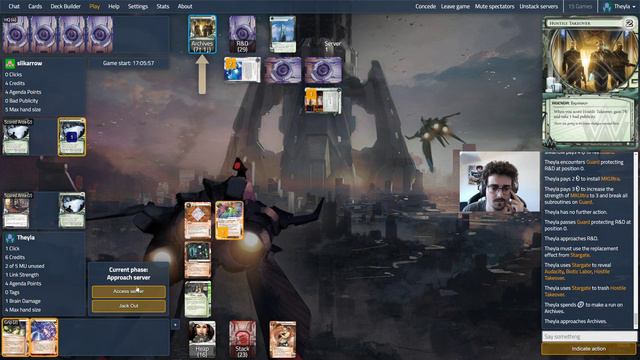Click Leave game
Image resolution: width=640 pixels, height=360 pixels.
pos(455,6)
